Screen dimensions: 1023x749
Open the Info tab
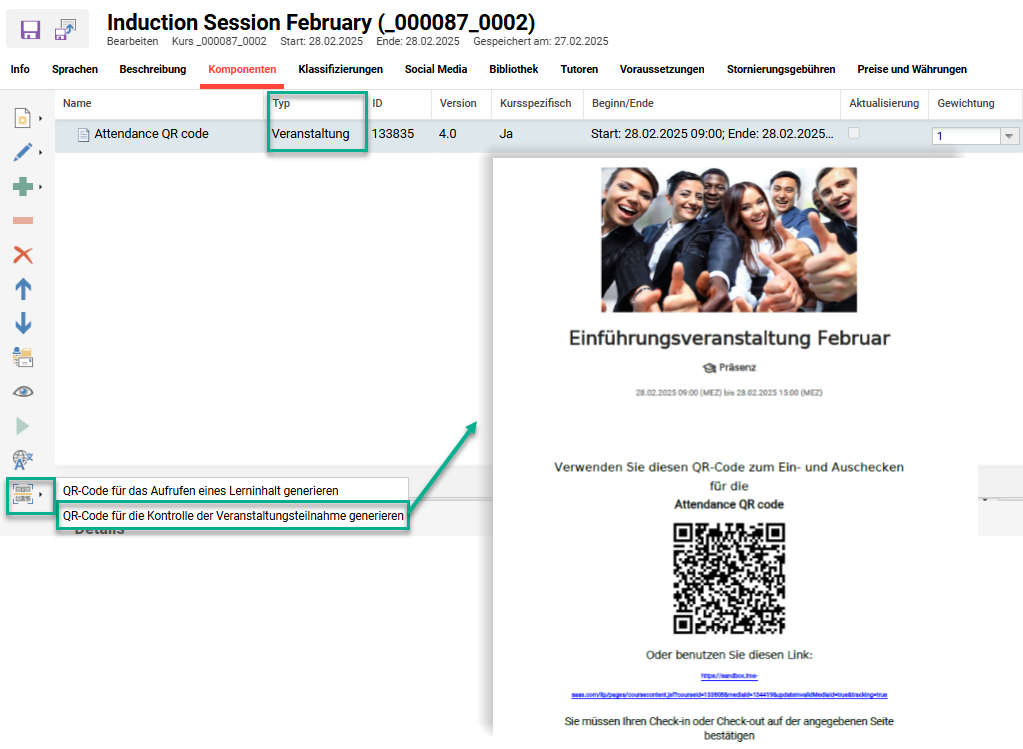[x=20, y=69]
